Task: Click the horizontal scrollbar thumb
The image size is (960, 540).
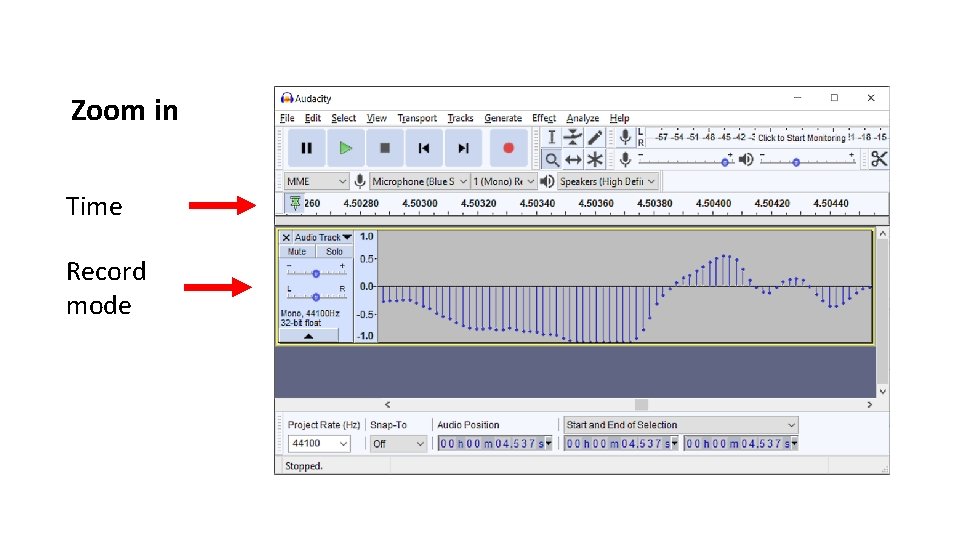Action: coord(641,405)
